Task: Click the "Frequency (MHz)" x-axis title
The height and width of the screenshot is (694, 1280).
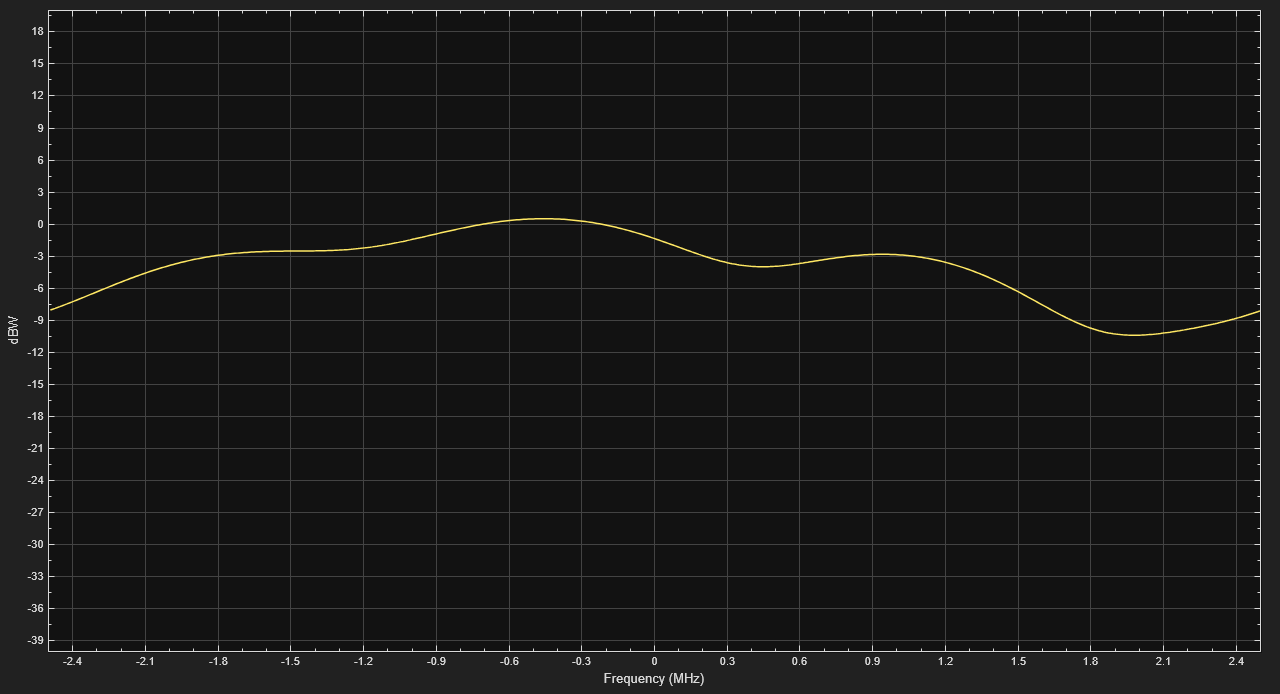Action: (653, 679)
